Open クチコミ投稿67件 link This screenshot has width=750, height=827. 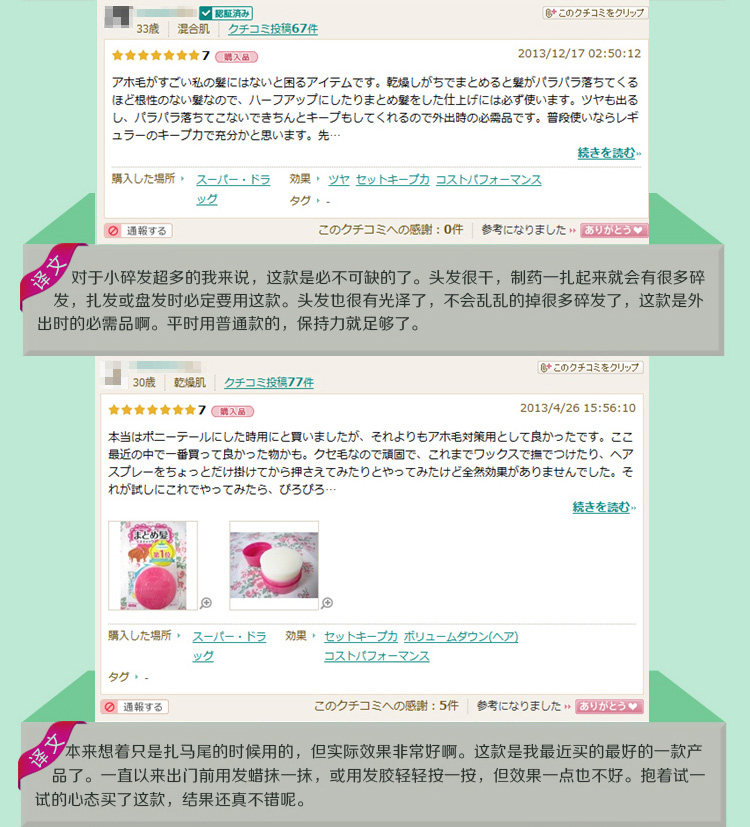tap(273, 28)
